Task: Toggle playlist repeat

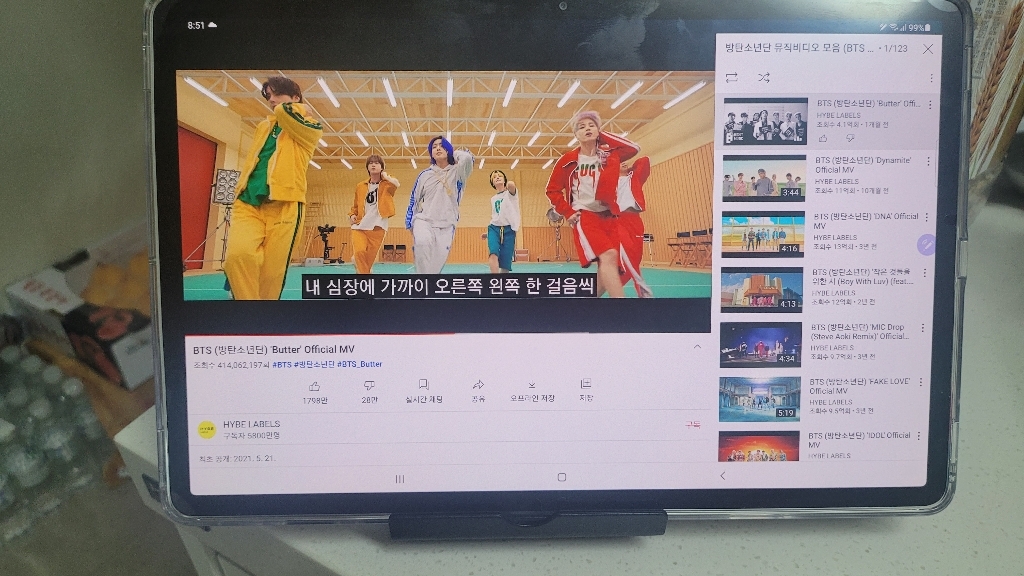Action: (x=731, y=78)
